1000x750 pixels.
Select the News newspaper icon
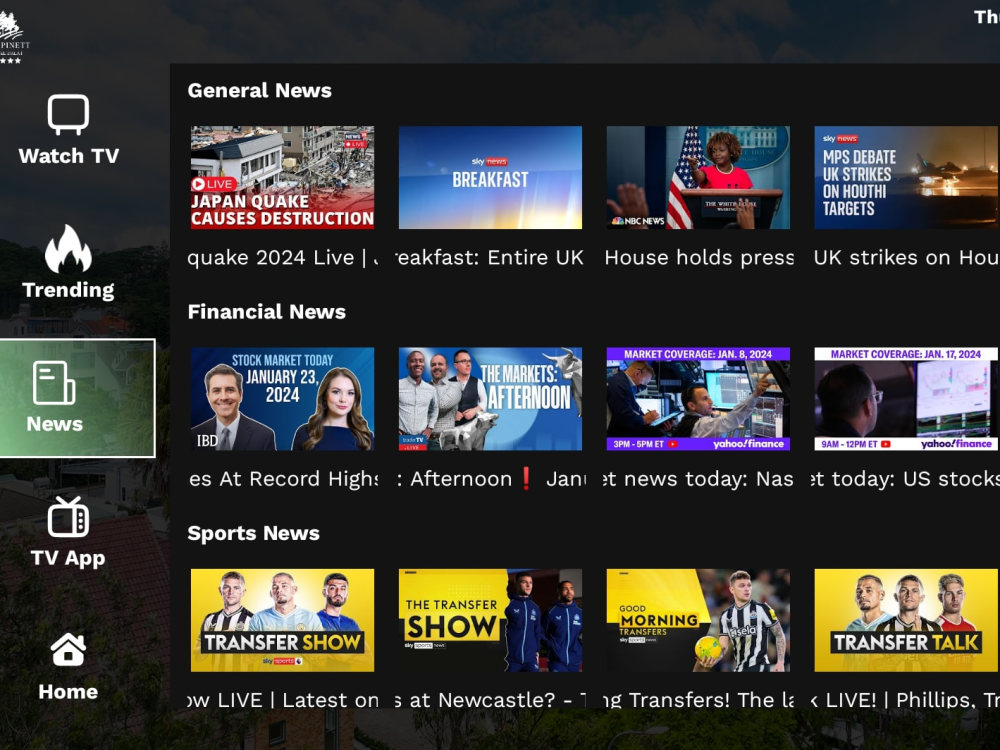click(54, 383)
